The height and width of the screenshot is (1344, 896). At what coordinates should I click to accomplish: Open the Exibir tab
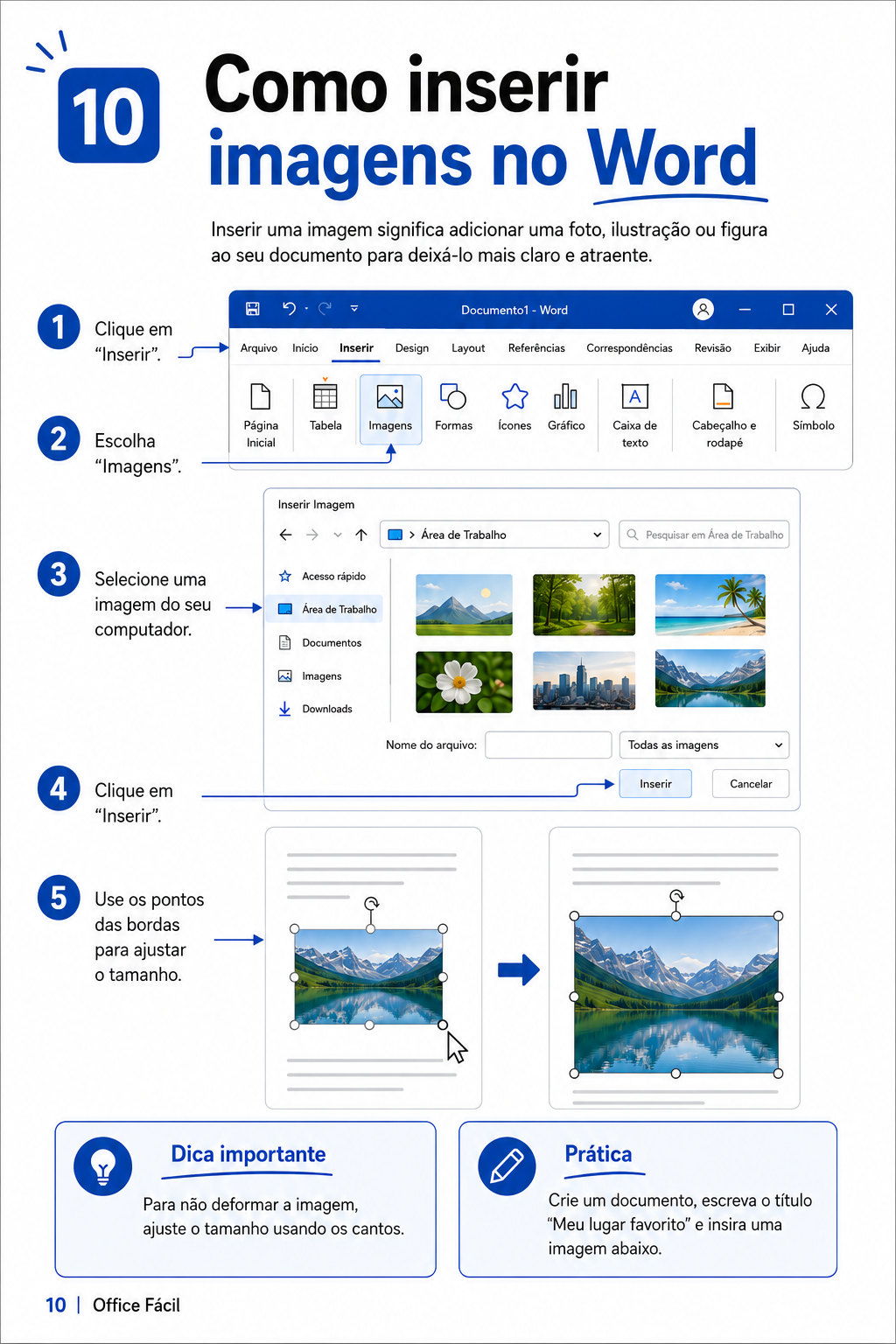[x=767, y=348]
